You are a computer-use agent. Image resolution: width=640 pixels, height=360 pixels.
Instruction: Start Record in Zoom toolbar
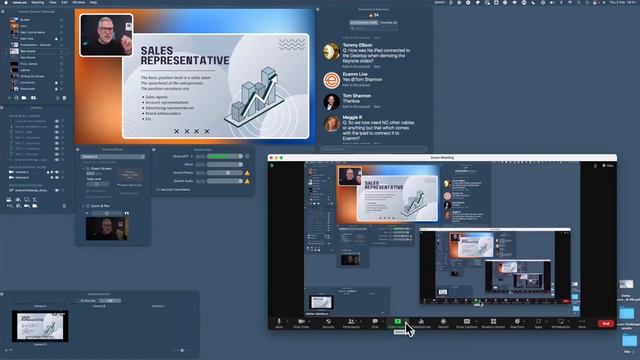[443, 322]
